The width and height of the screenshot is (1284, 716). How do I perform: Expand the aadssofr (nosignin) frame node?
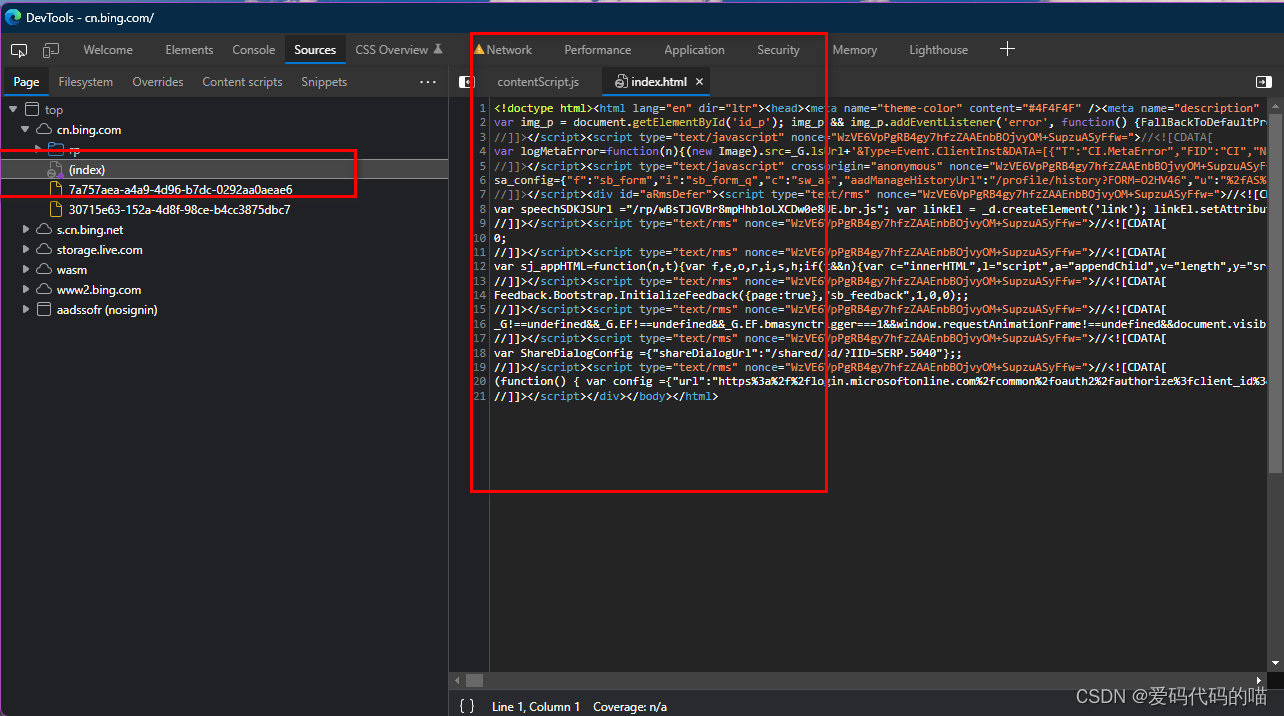[26, 310]
